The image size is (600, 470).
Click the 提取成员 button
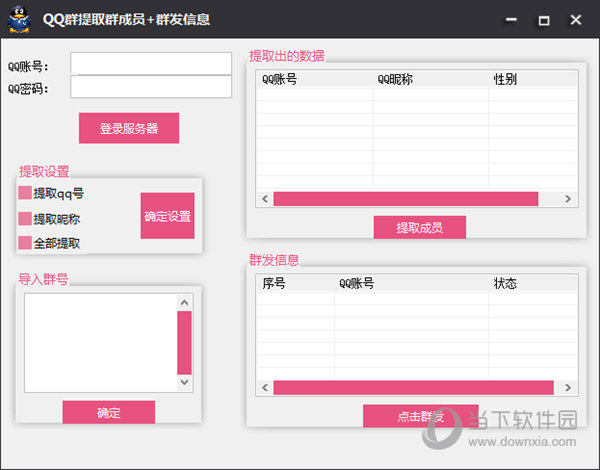420,227
